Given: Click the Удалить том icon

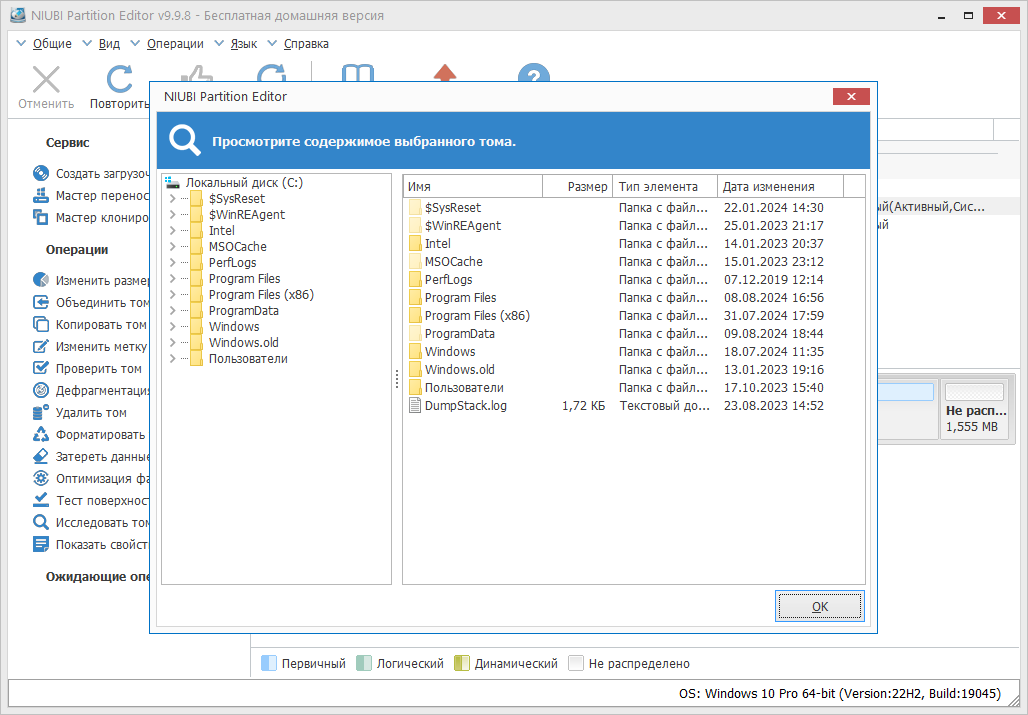Looking at the screenshot, I should coord(41,412).
